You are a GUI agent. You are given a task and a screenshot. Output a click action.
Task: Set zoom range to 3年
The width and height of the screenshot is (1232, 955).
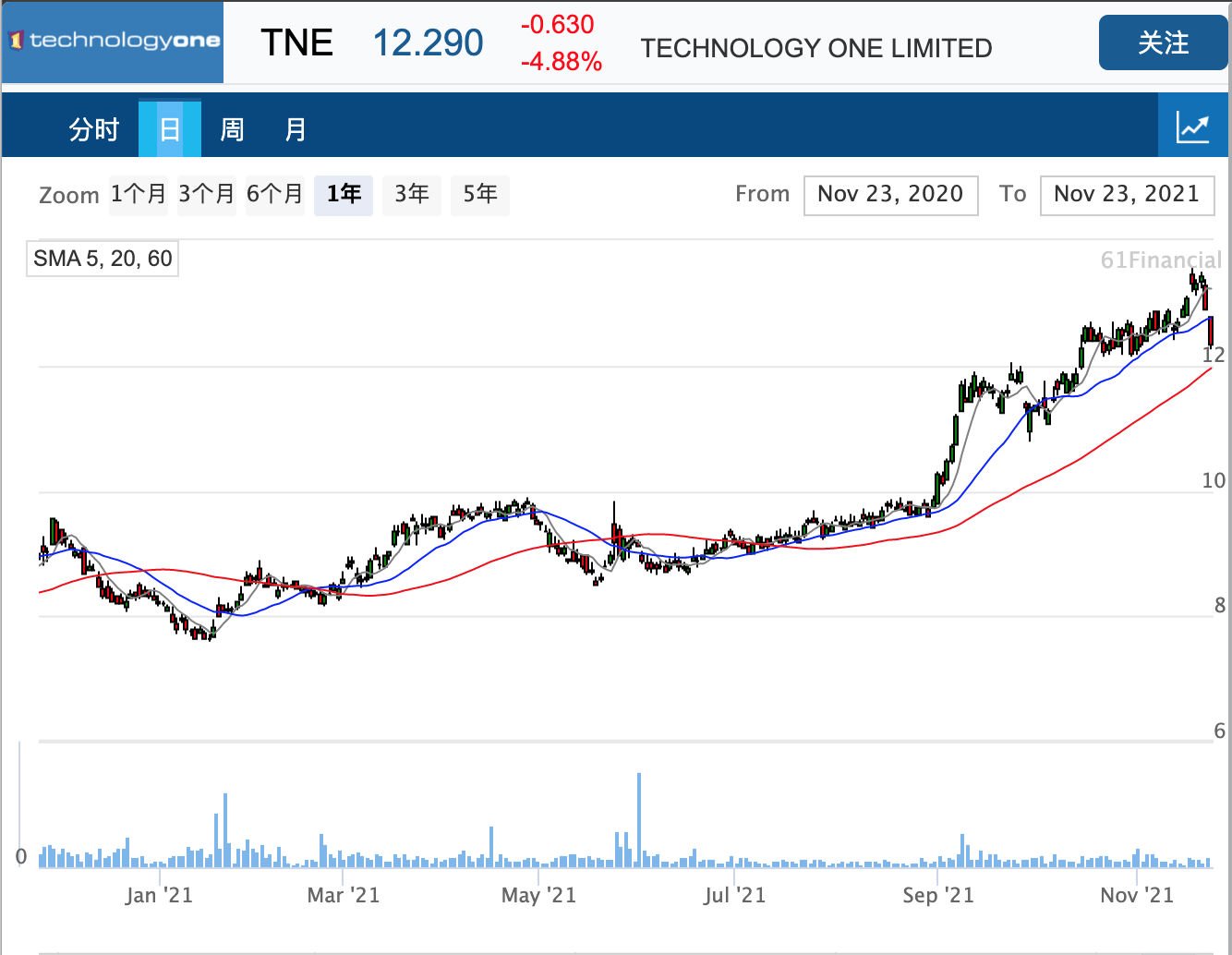coord(412,195)
